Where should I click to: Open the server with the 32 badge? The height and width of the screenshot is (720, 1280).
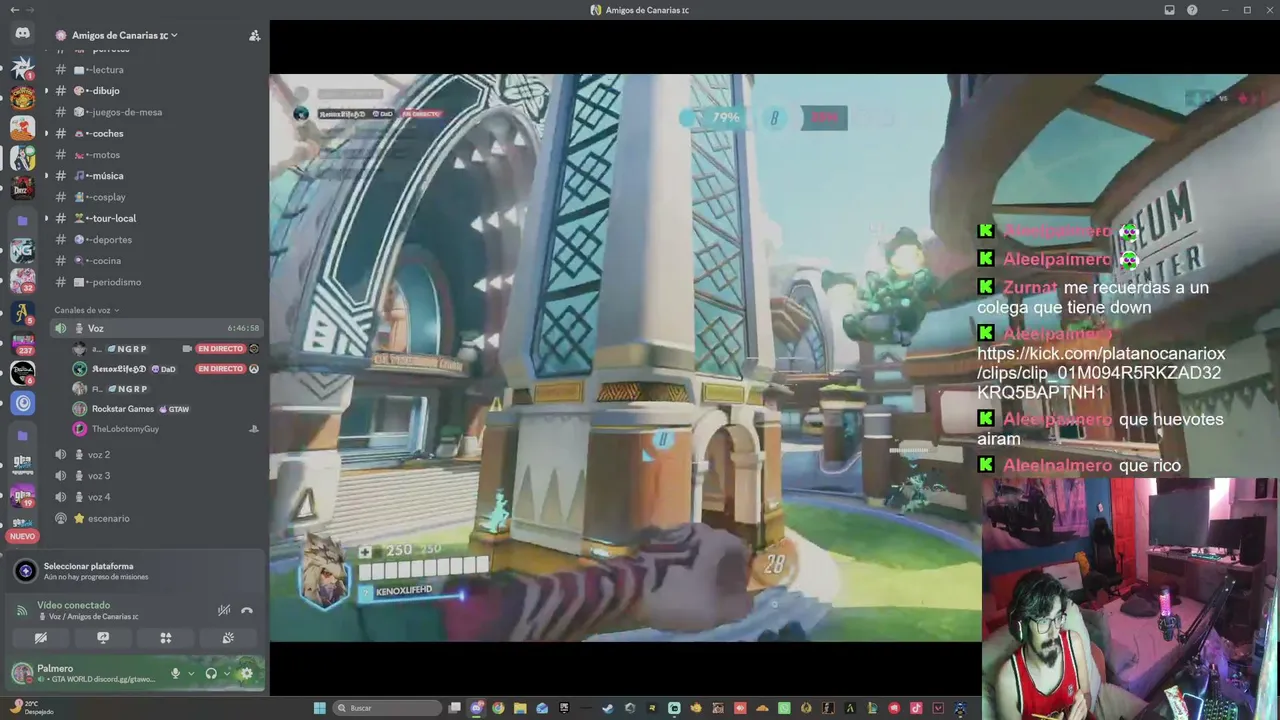(x=22, y=280)
